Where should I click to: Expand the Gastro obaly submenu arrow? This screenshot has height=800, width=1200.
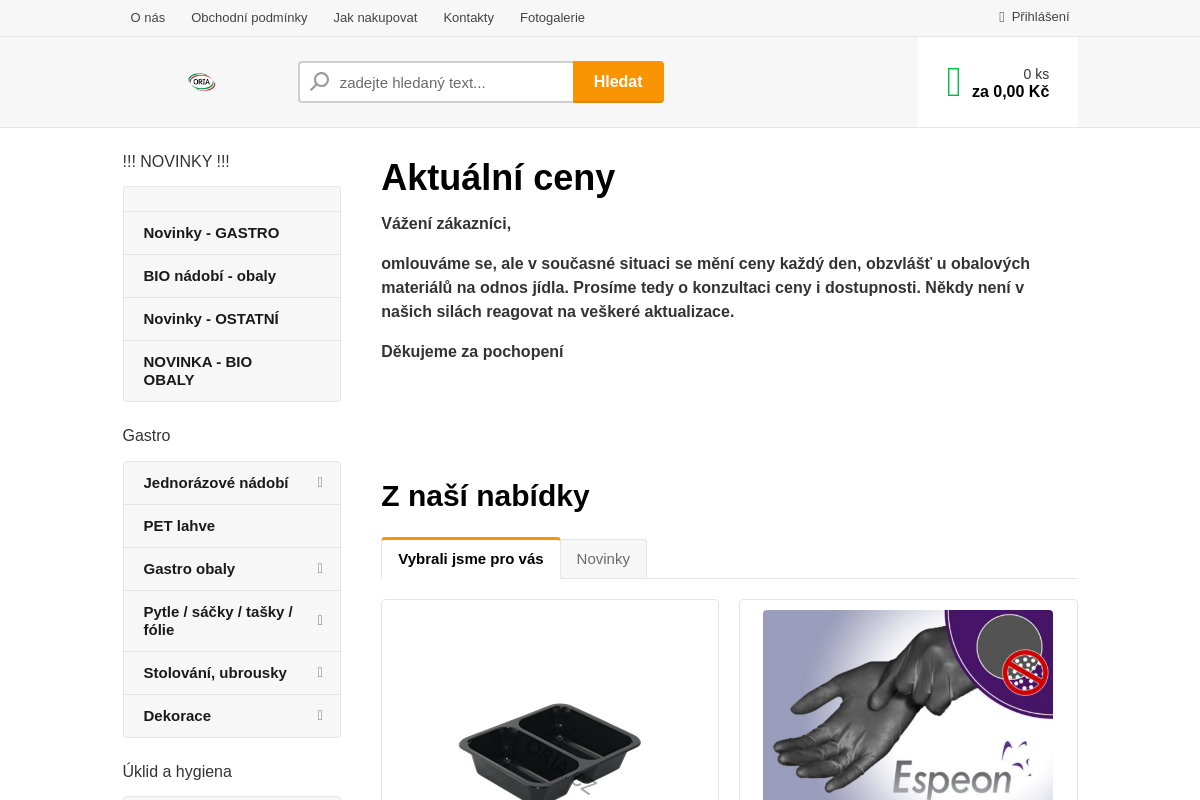pyautogui.click(x=320, y=569)
